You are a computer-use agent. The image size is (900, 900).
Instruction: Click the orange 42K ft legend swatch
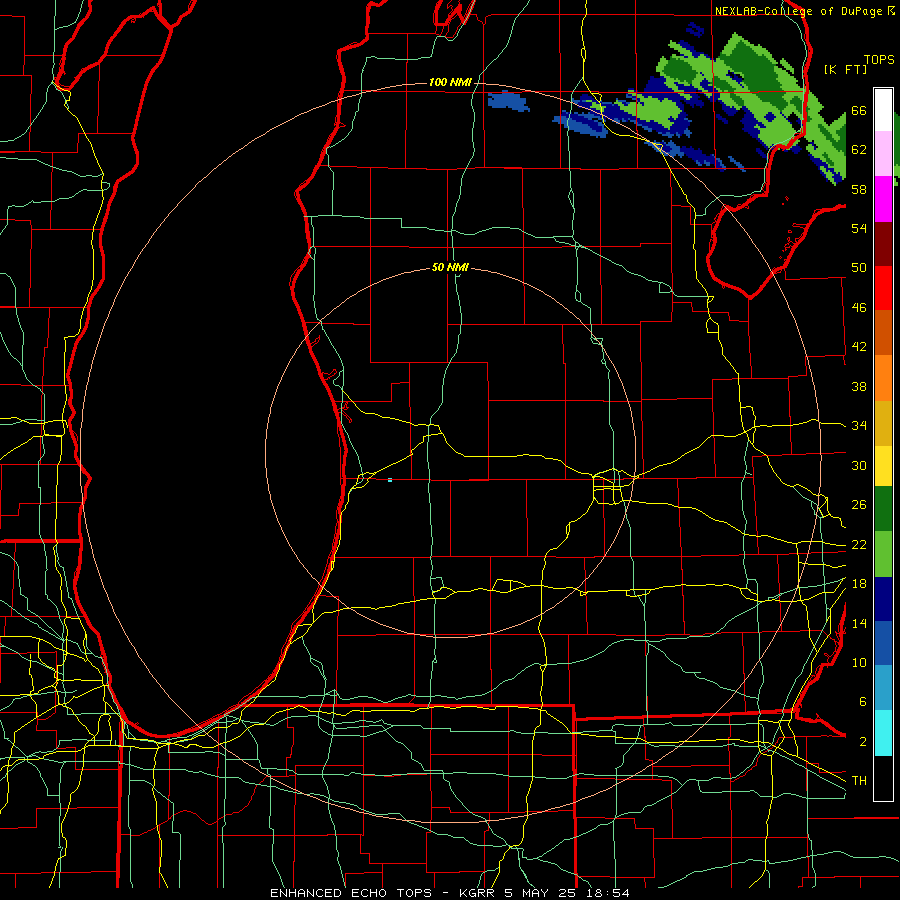(883, 378)
